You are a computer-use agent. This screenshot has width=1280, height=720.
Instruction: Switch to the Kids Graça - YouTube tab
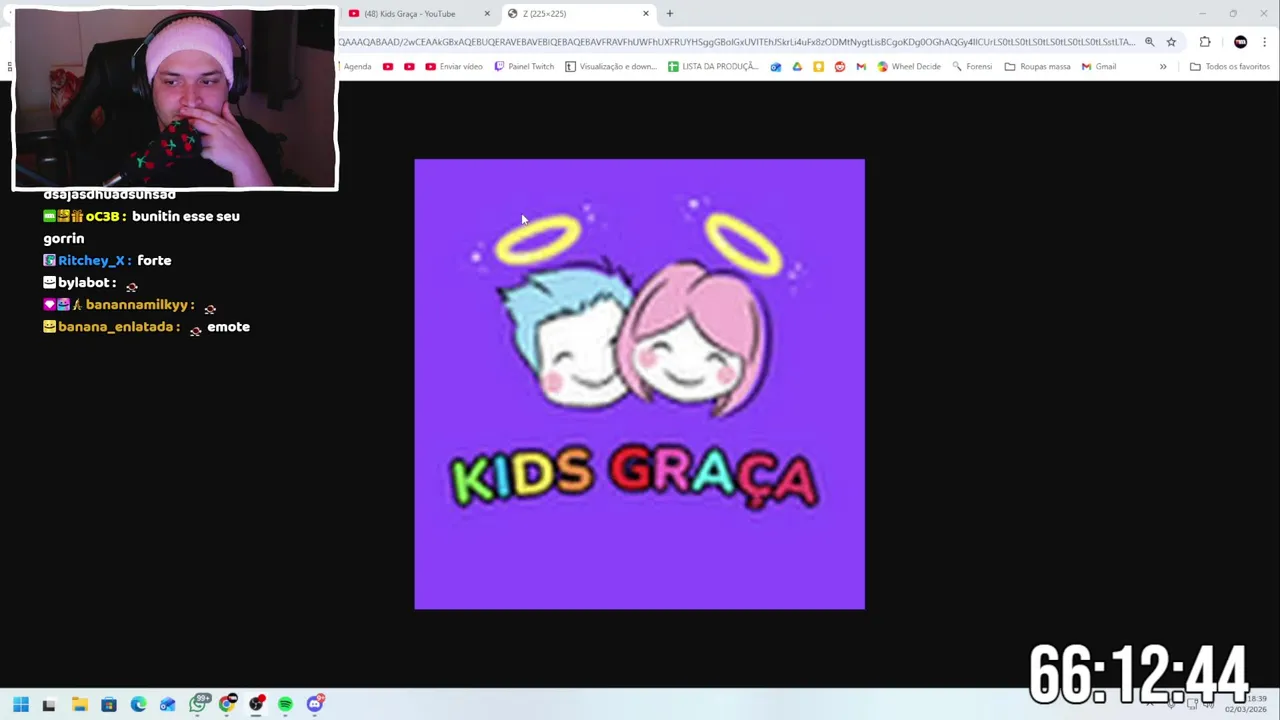coord(418,13)
